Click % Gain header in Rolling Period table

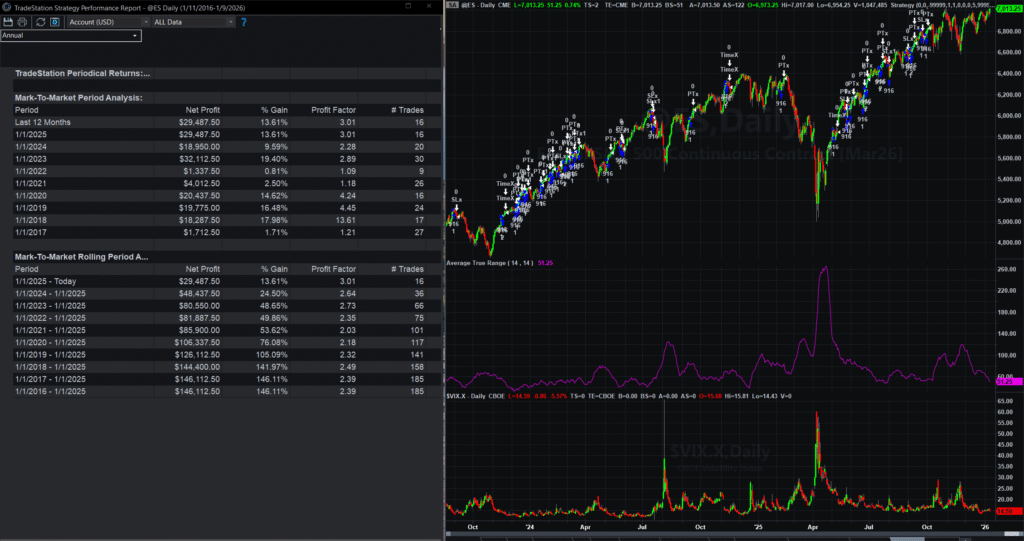pos(273,269)
